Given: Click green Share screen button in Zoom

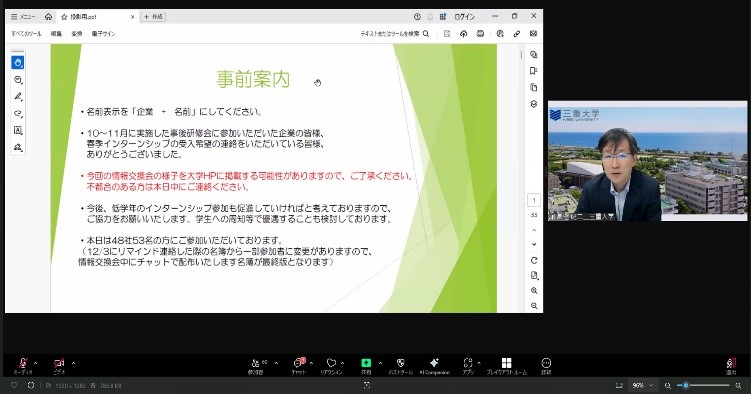Looking at the screenshot, I should [366, 365].
